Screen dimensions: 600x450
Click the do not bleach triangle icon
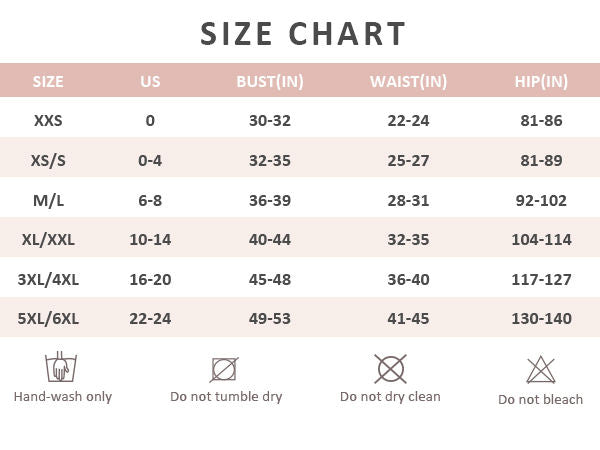point(541,370)
